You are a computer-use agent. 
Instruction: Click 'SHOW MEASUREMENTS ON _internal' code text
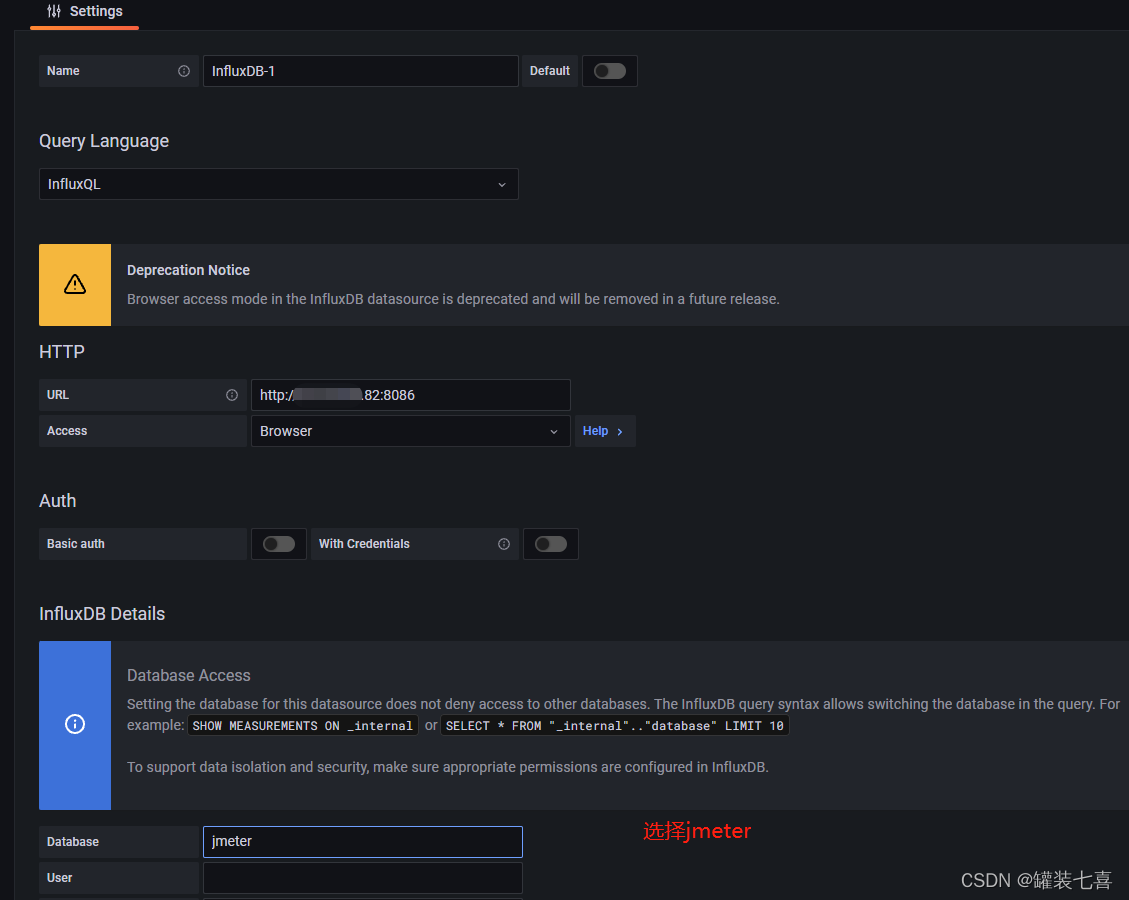point(302,726)
